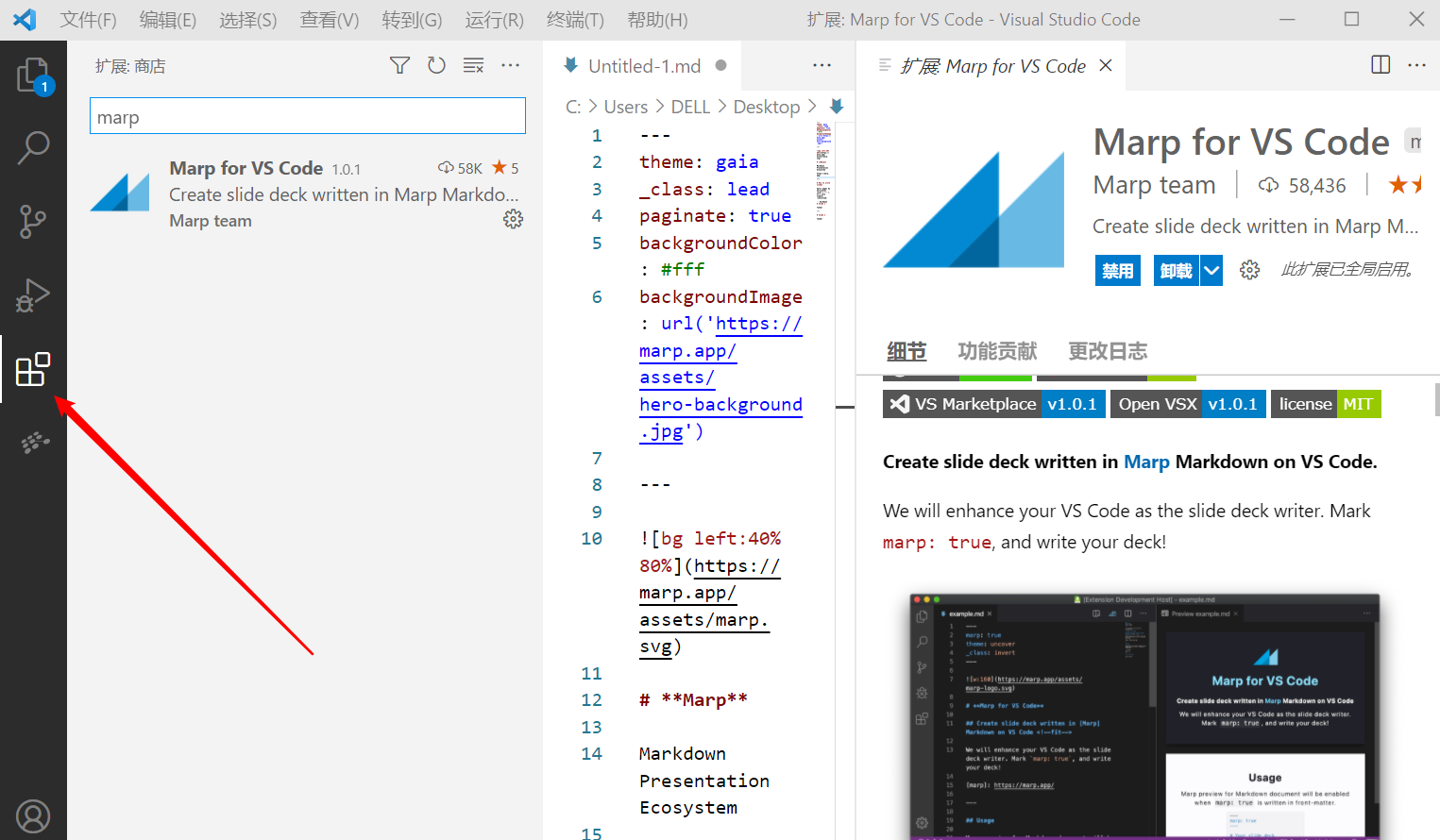The height and width of the screenshot is (840, 1440).
Task: Expand the uninstall button dropdown arrow
Action: pyautogui.click(x=1211, y=271)
